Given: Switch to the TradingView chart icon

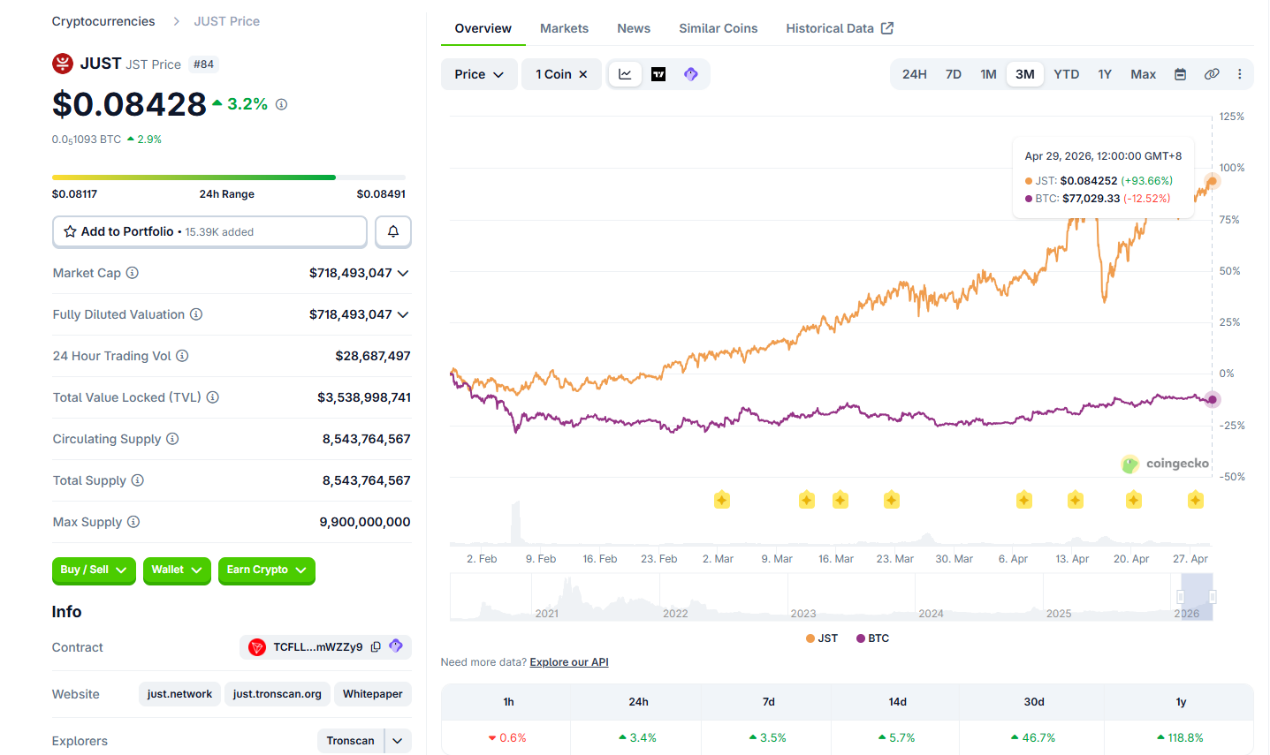Looking at the screenshot, I should click(x=658, y=74).
